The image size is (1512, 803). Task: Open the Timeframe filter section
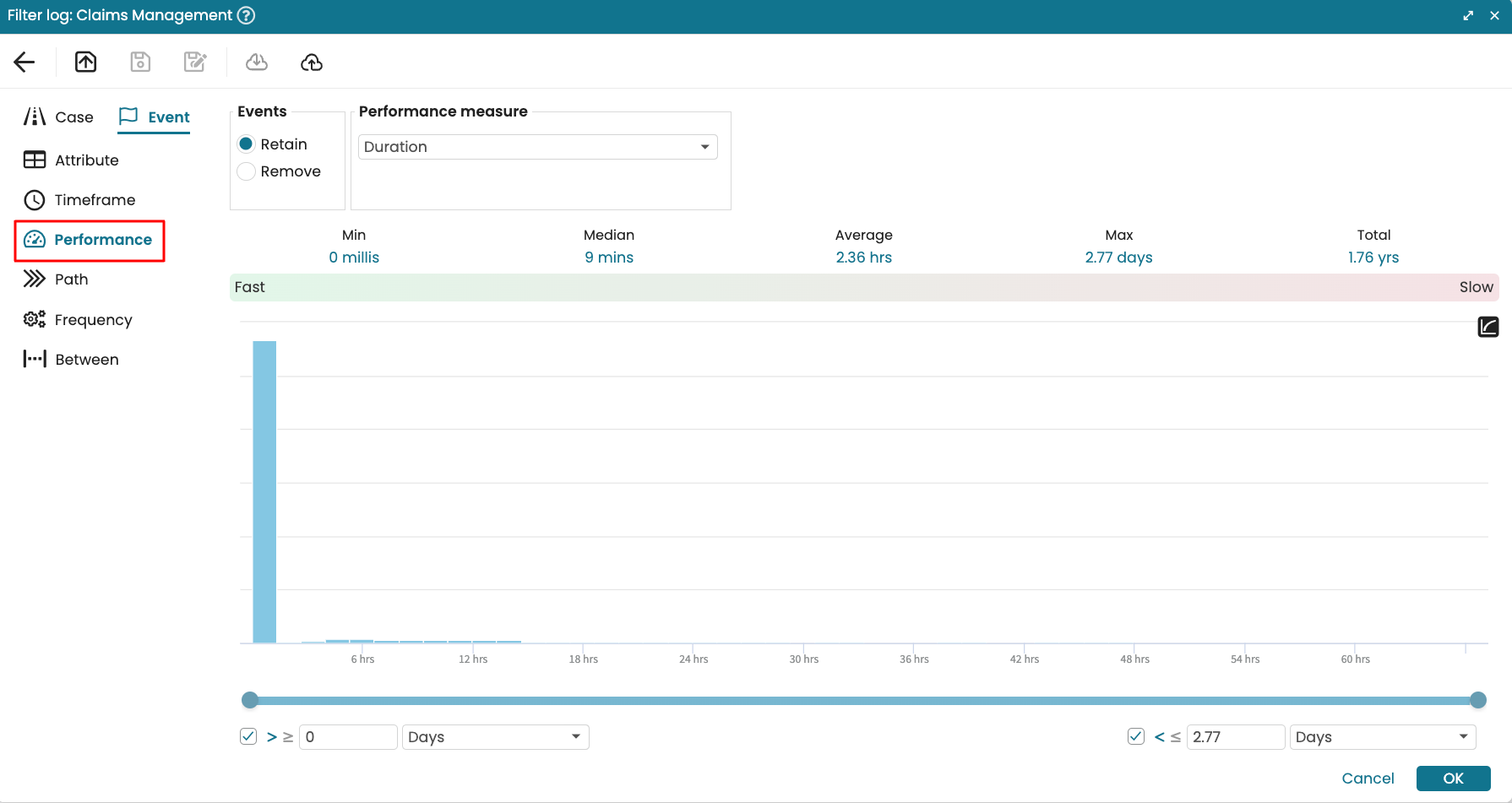[80, 200]
